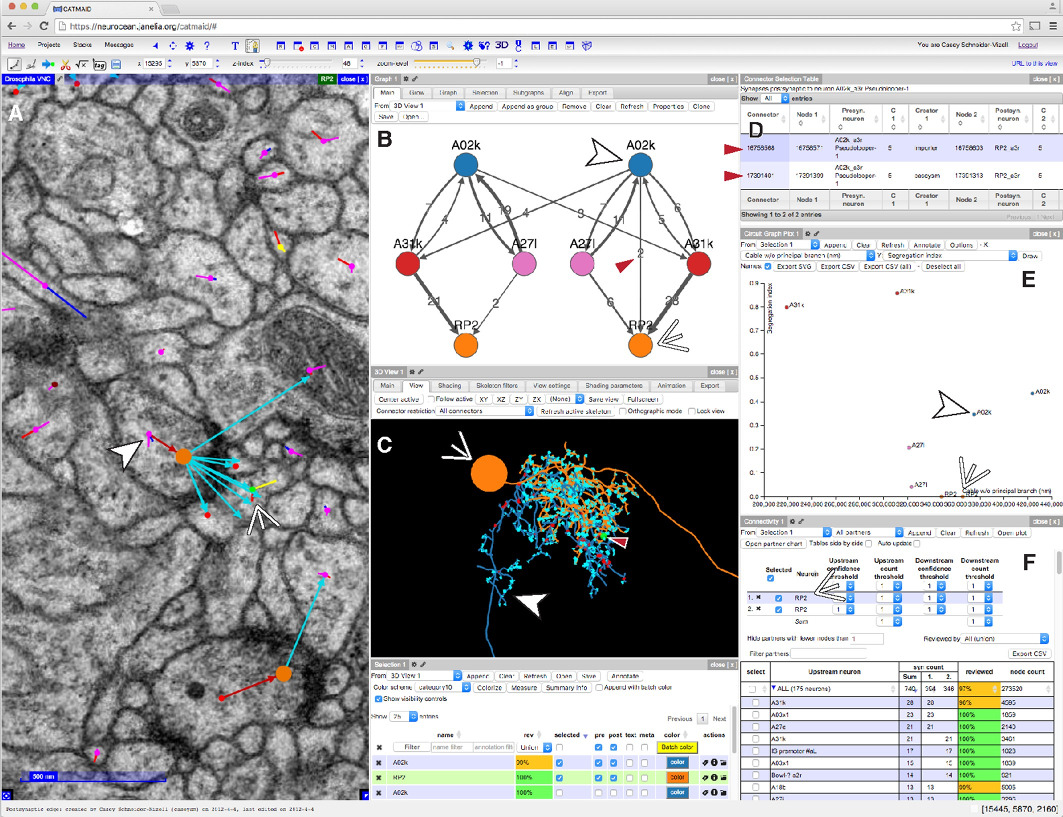
Task: Open the Connector restriction dropdown
Action: [x=482, y=411]
